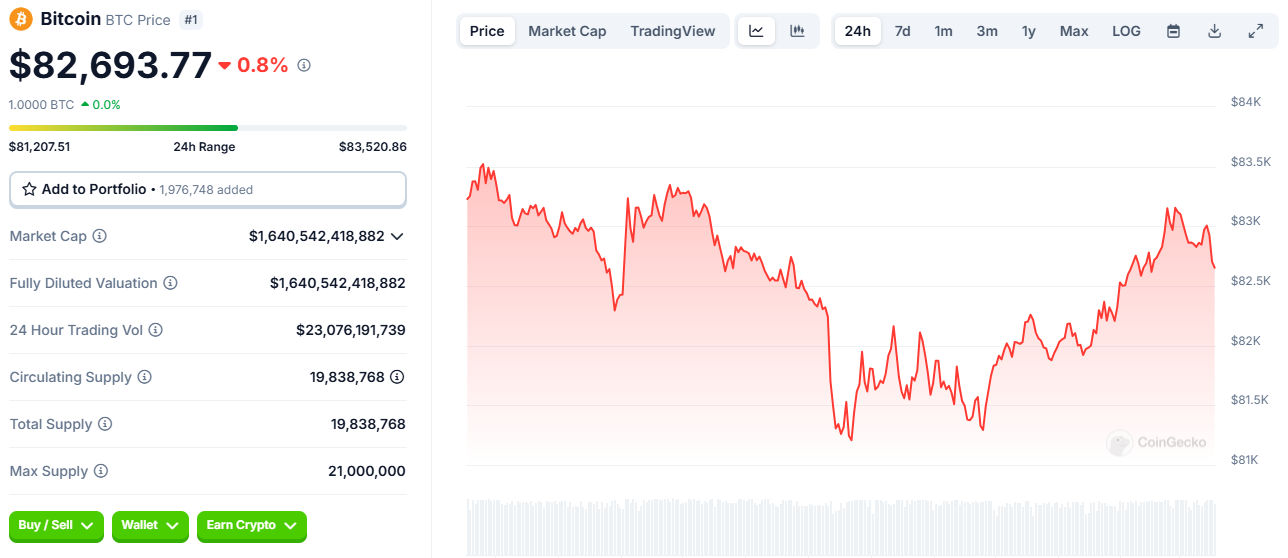Viewport: 1288px width, 558px height.
Task: Switch to the line chart view icon
Action: tap(756, 31)
